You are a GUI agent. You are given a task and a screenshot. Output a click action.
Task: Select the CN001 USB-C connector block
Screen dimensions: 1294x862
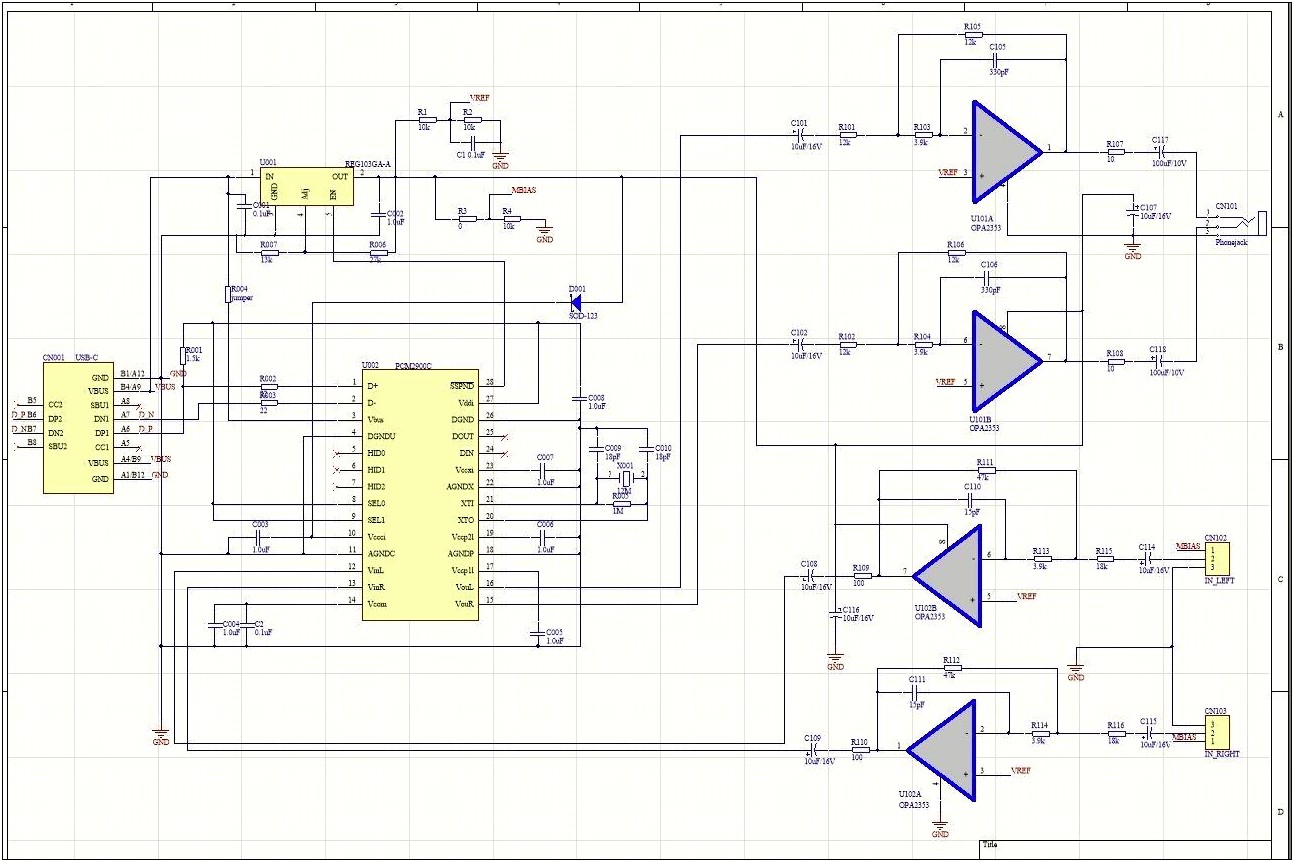pos(79,428)
